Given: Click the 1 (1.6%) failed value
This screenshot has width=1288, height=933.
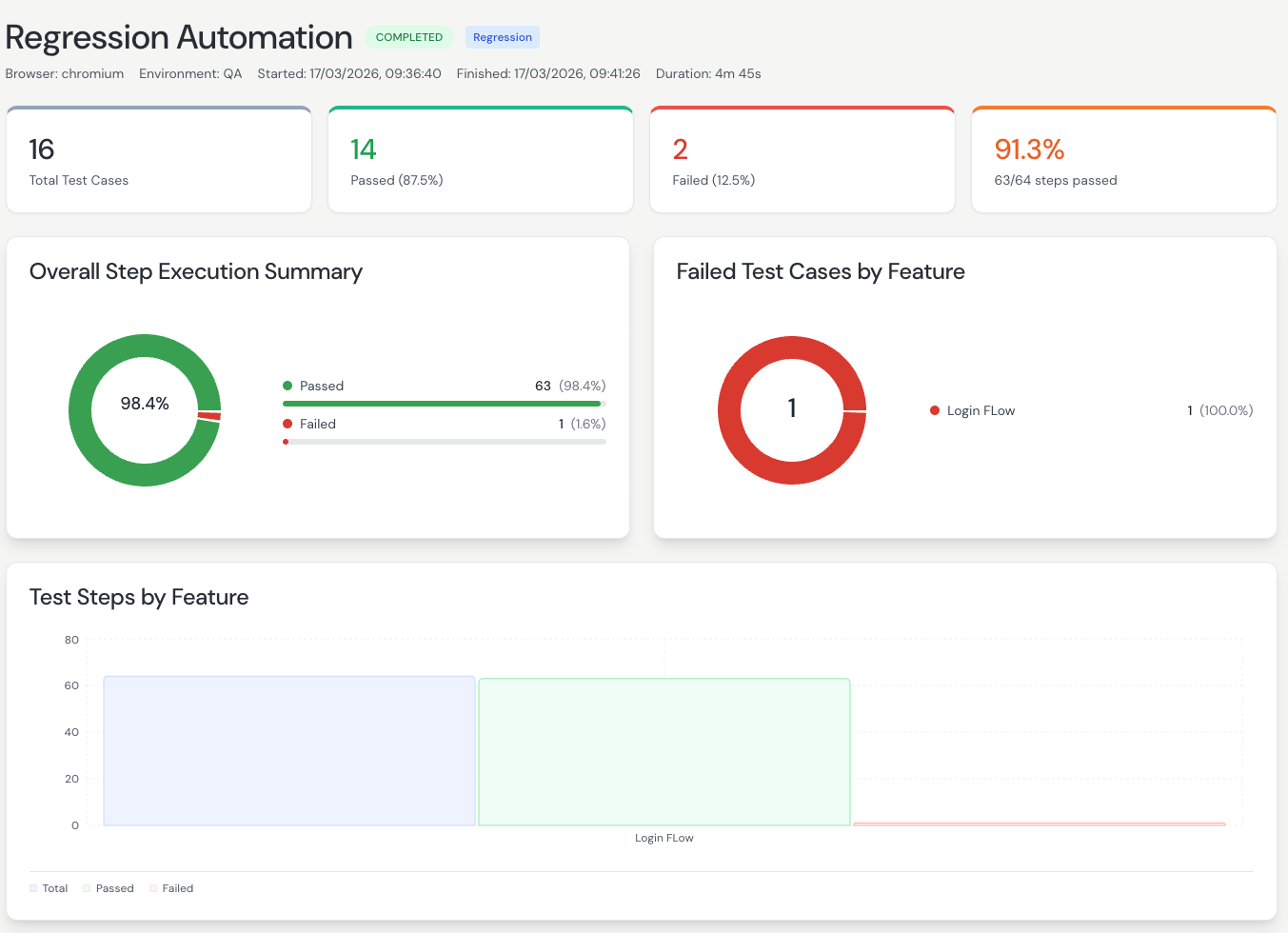Looking at the screenshot, I should 582,424.
